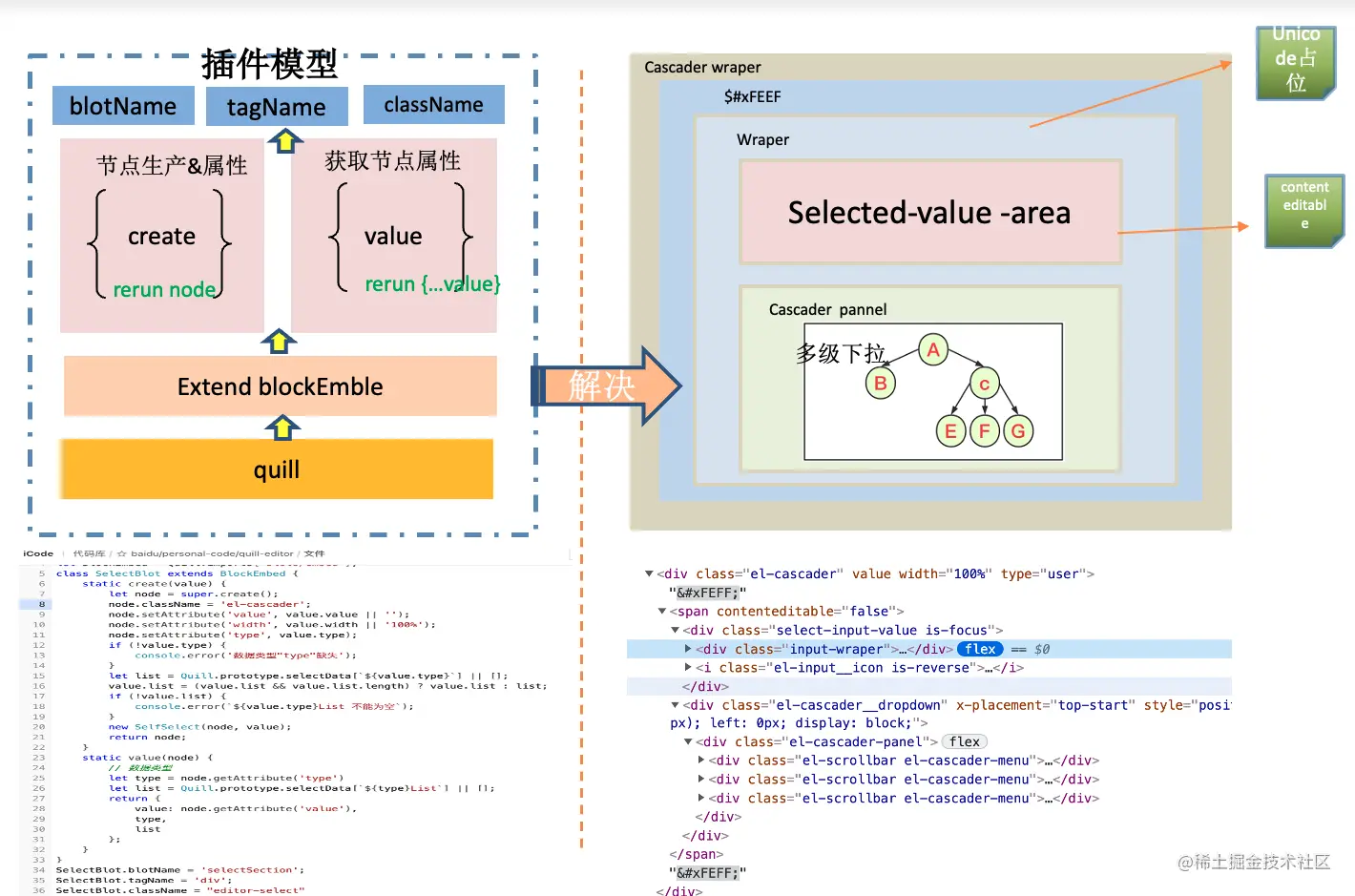The image size is (1355, 896).
Task: Click the blotName box
Action: click(123, 106)
